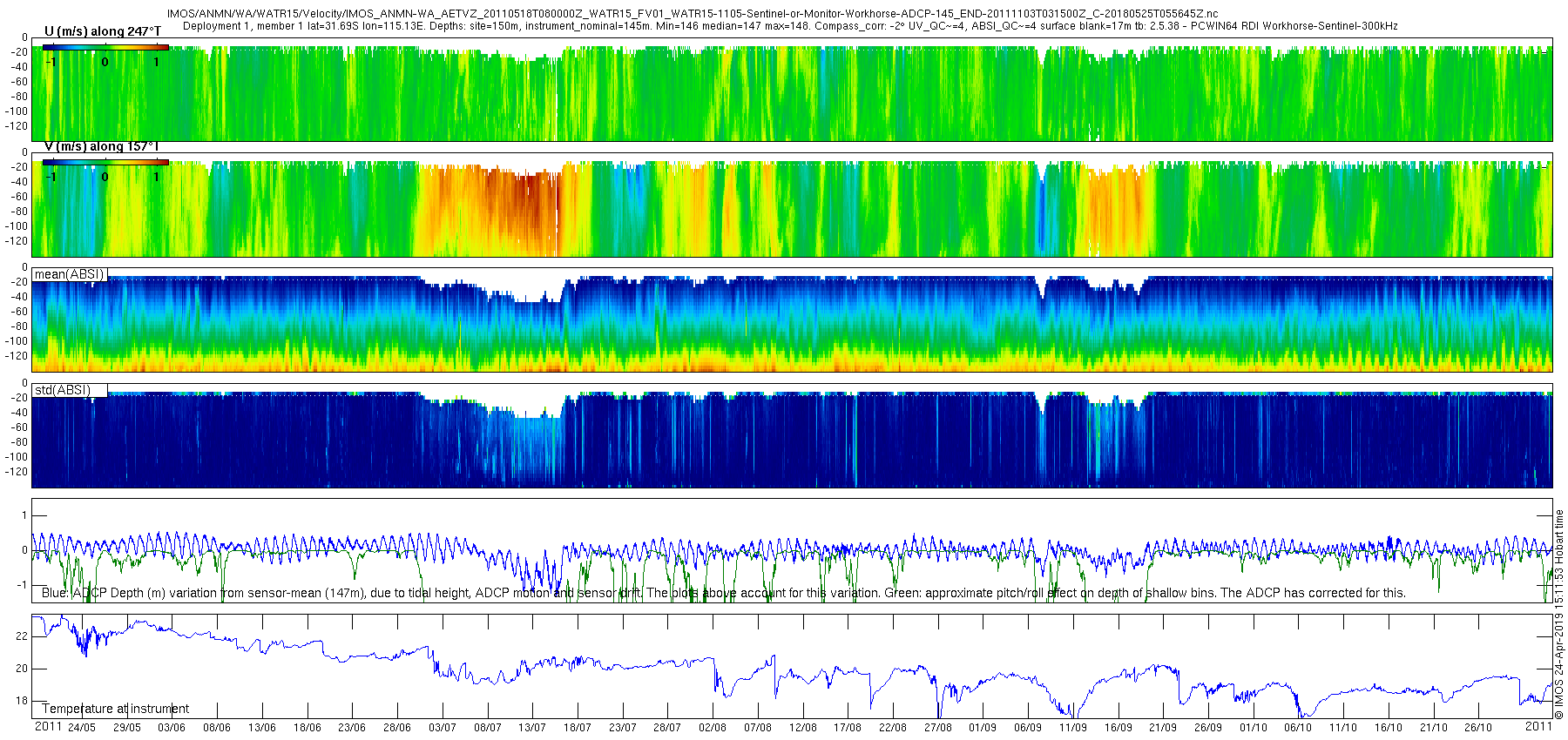Screen dimensions: 1568x740
Task: Click the '02/08' date tick label
Action: [x=713, y=728]
